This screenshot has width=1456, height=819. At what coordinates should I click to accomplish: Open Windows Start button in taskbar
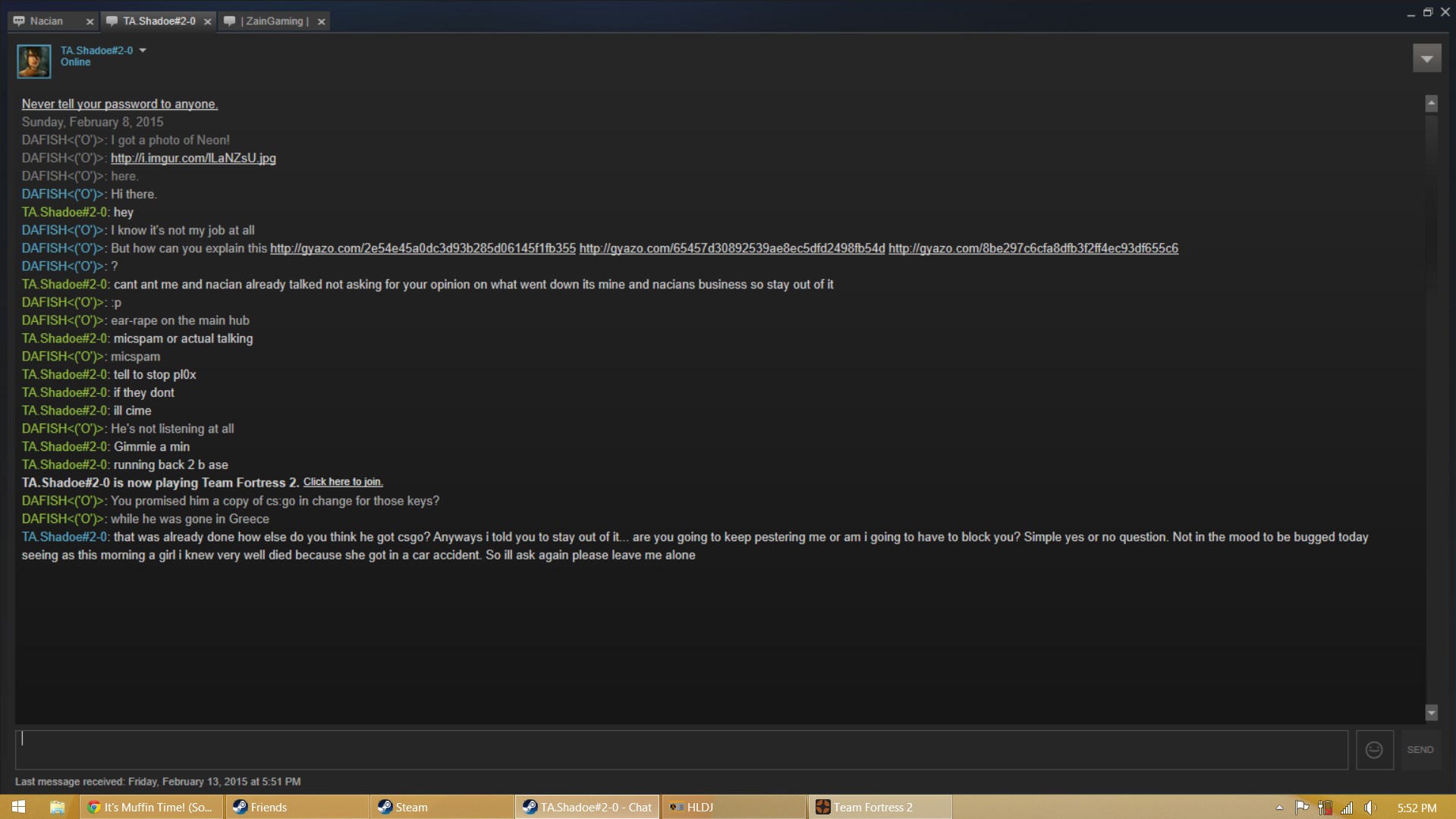tap(19, 807)
